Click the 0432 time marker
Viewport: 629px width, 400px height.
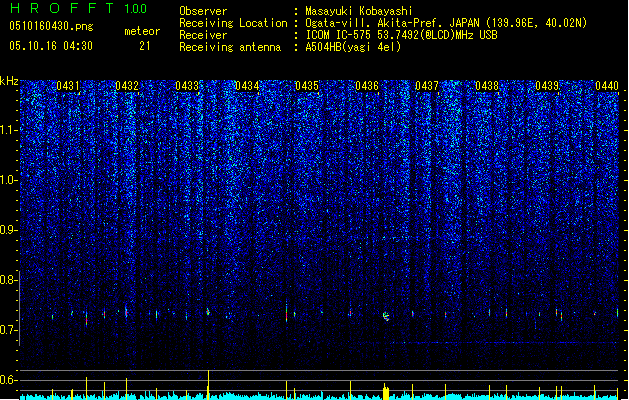coord(127,86)
